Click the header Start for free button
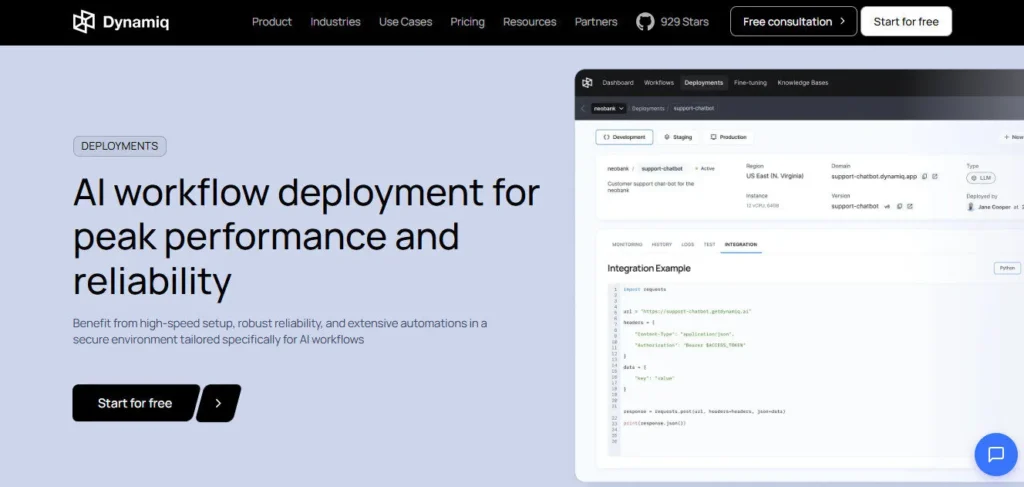Image resolution: width=1024 pixels, height=487 pixels. pyautogui.click(x=906, y=22)
